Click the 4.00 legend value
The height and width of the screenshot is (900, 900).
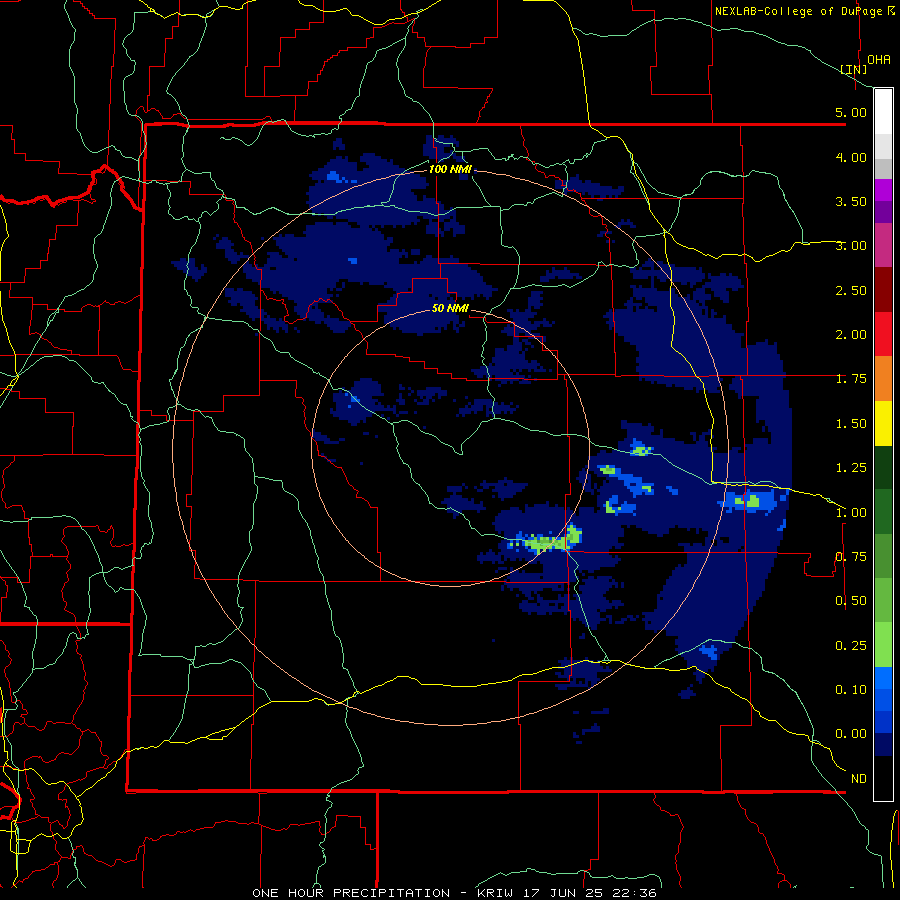851,157
